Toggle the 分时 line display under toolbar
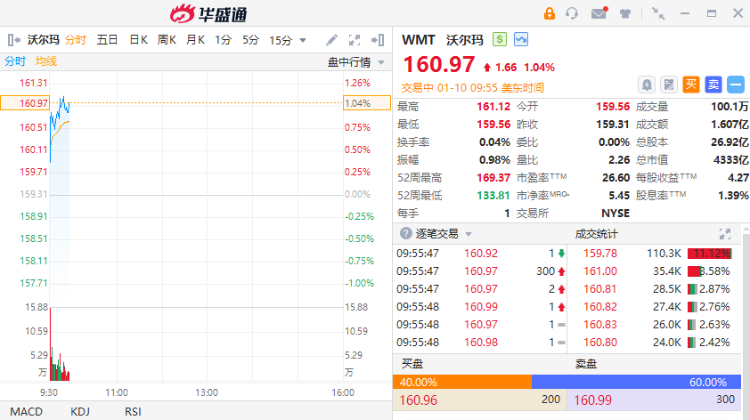The image size is (750, 420). 15,61
